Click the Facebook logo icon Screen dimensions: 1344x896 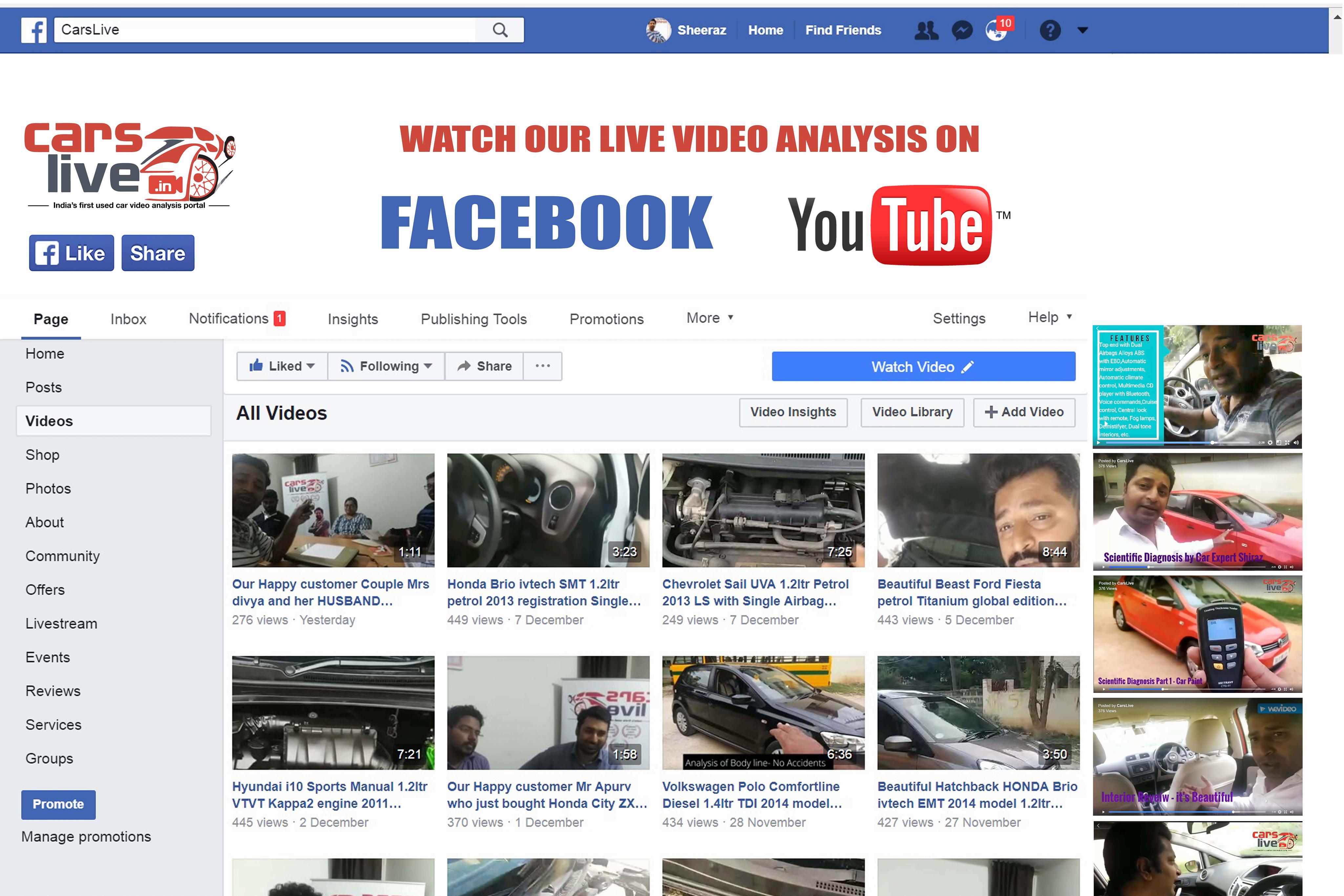(34, 30)
